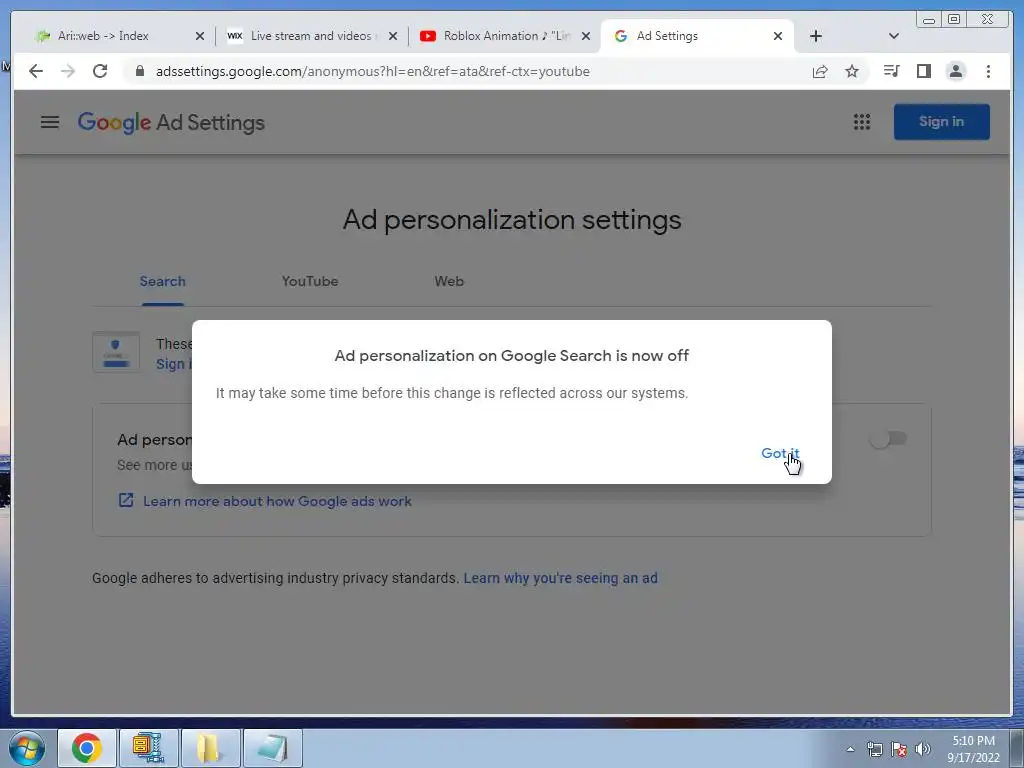Click the network tray icon
Viewport: 1024px width, 768px height.
click(x=874, y=750)
